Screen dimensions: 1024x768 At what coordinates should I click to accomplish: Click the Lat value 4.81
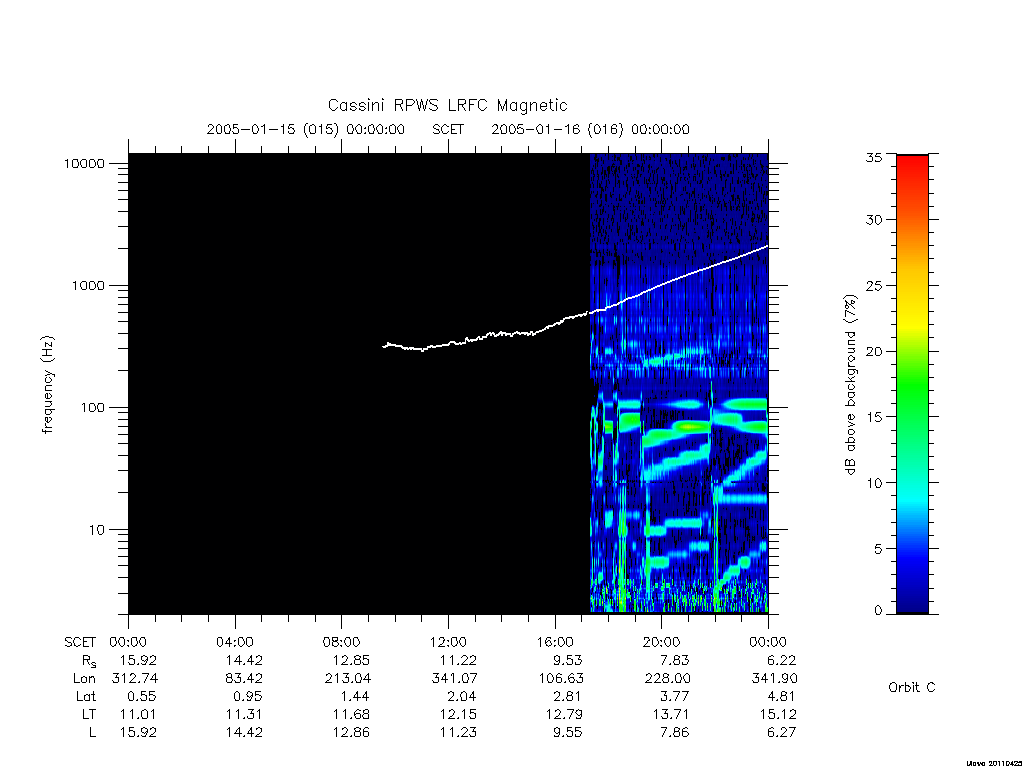tap(782, 696)
